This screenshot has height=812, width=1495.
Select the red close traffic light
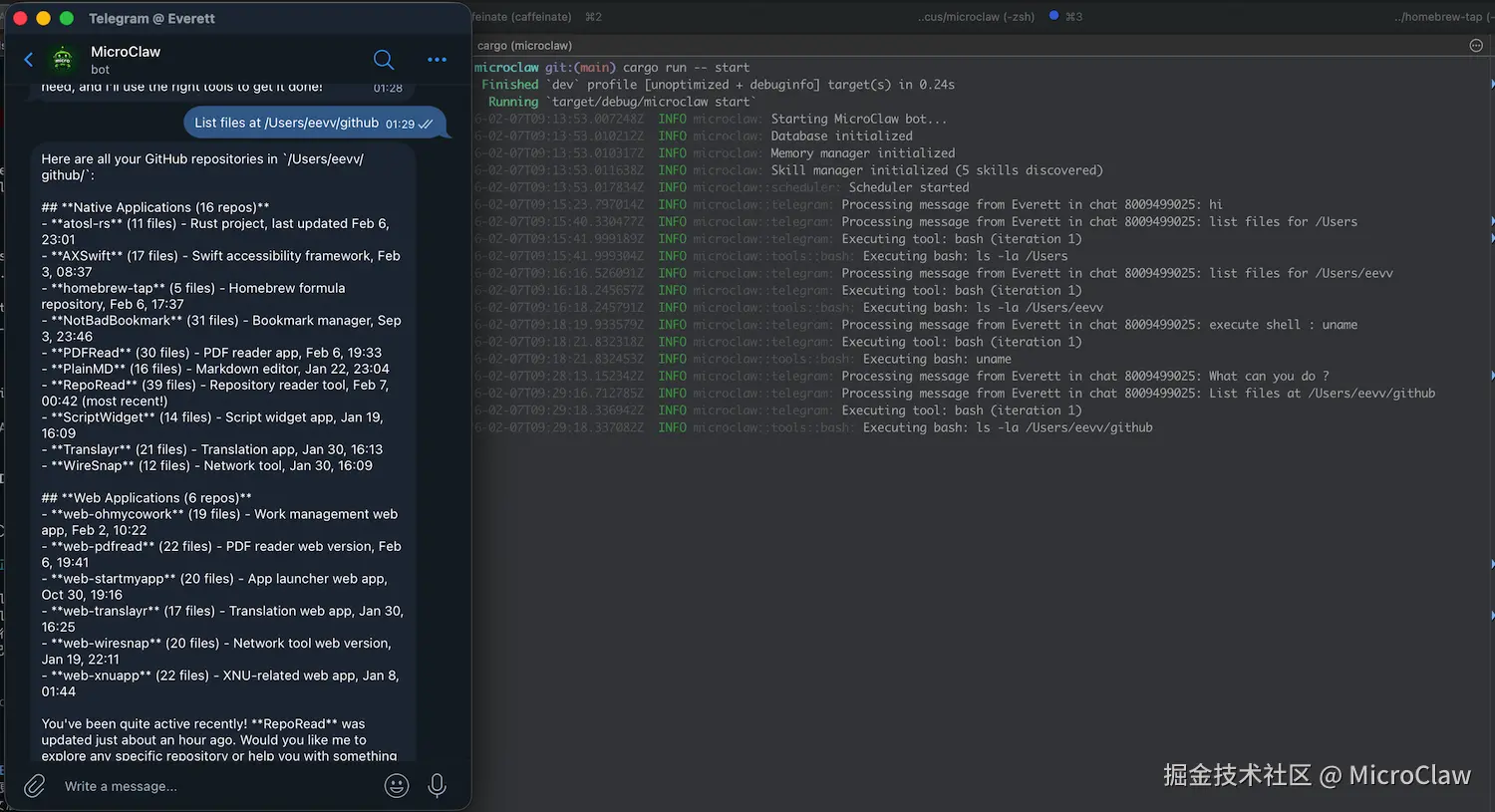[19, 18]
